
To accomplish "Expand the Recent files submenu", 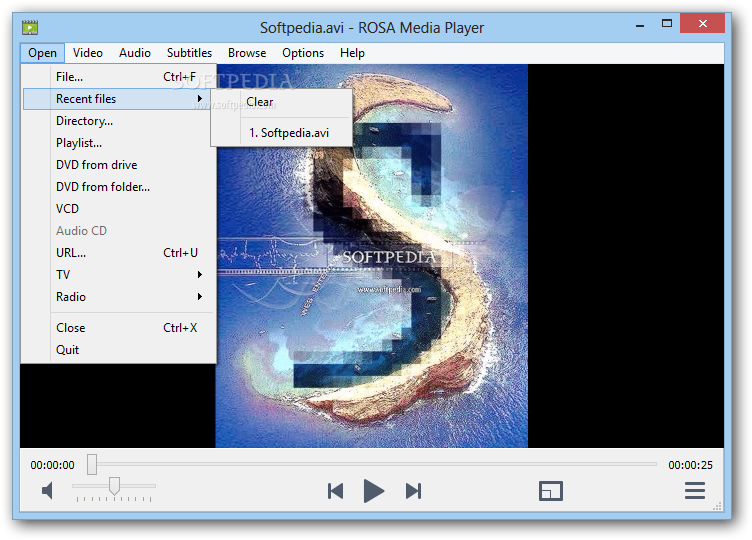I will coord(118,99).
